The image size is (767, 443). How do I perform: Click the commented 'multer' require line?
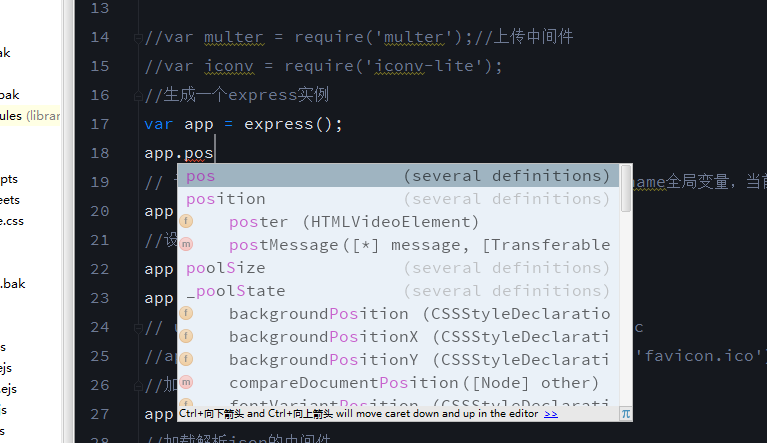point(359,37)
